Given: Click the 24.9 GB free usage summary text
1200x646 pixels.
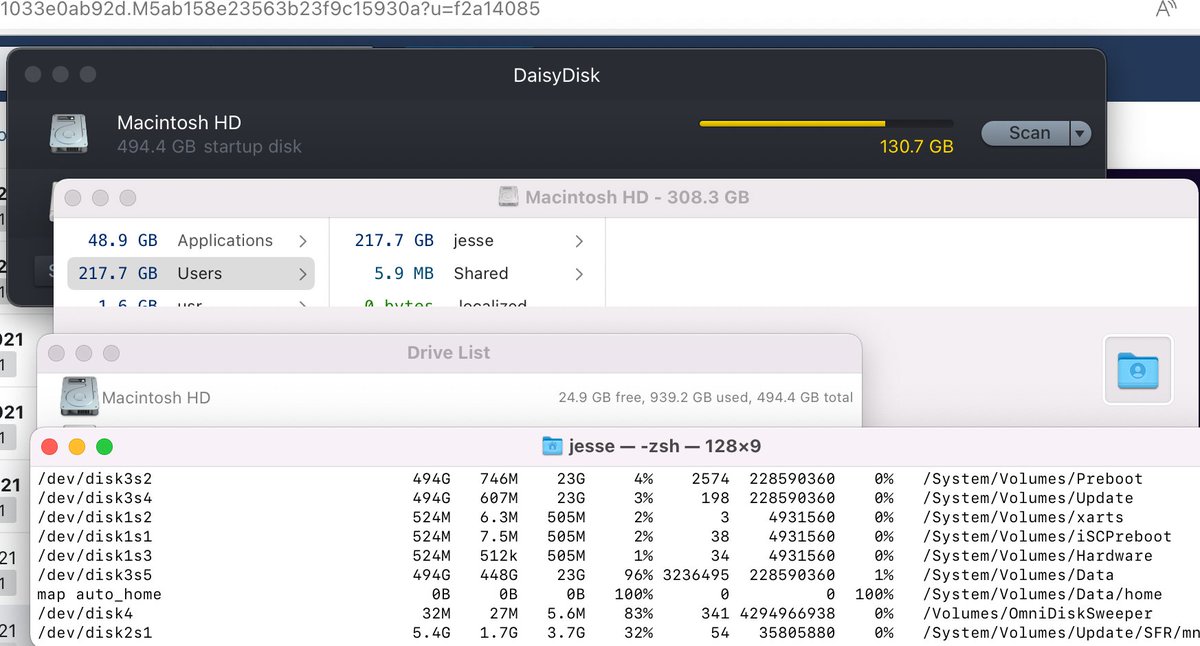Looking at the screenshot, I should [705, 397].
